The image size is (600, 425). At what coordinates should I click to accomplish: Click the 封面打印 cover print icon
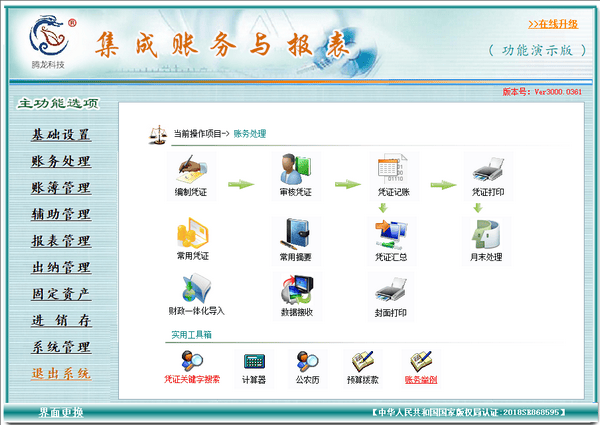click(x=391, y=290)
